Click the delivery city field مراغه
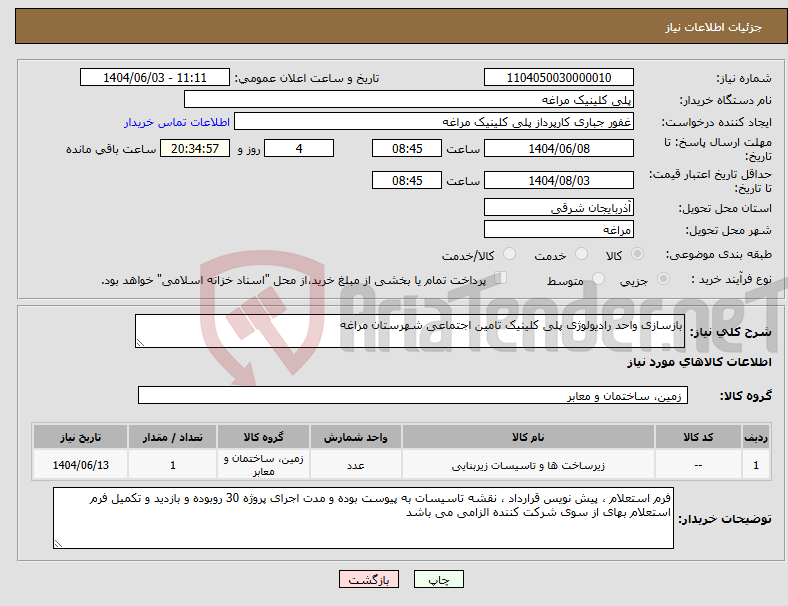Image resolution: width=788 pixels, height=606 pixels. 559,230
